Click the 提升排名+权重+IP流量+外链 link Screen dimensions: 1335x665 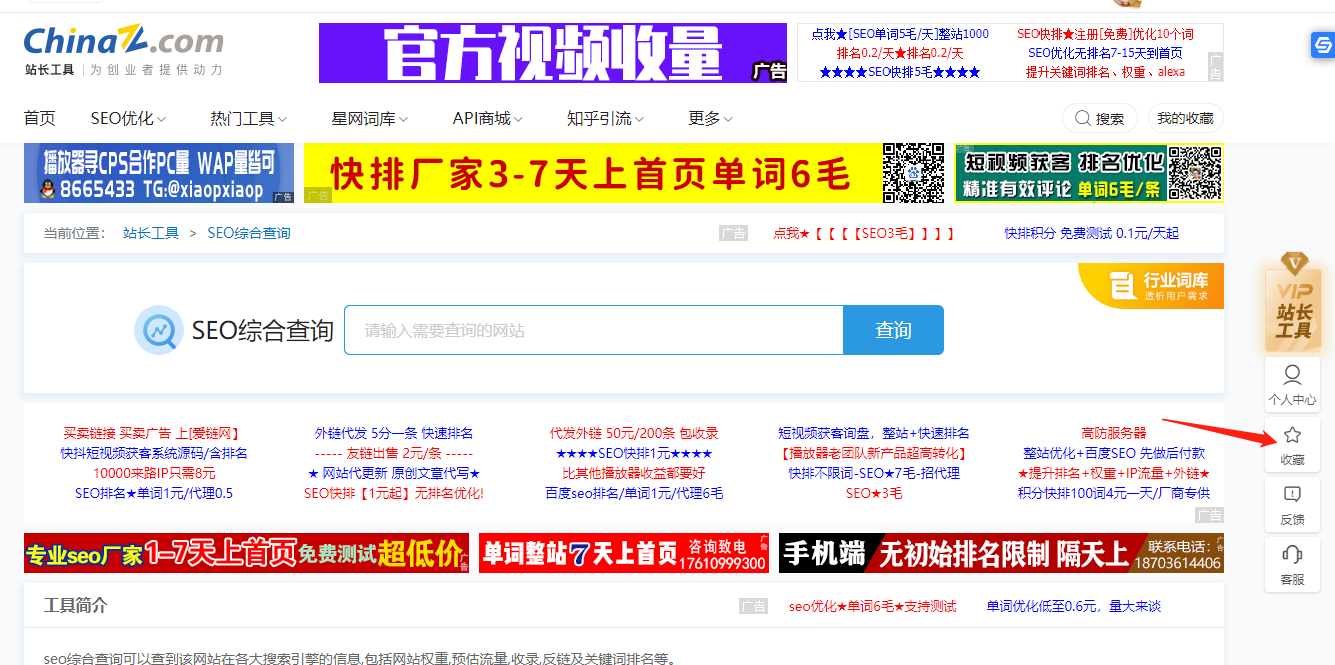[x=1114, y=473]
